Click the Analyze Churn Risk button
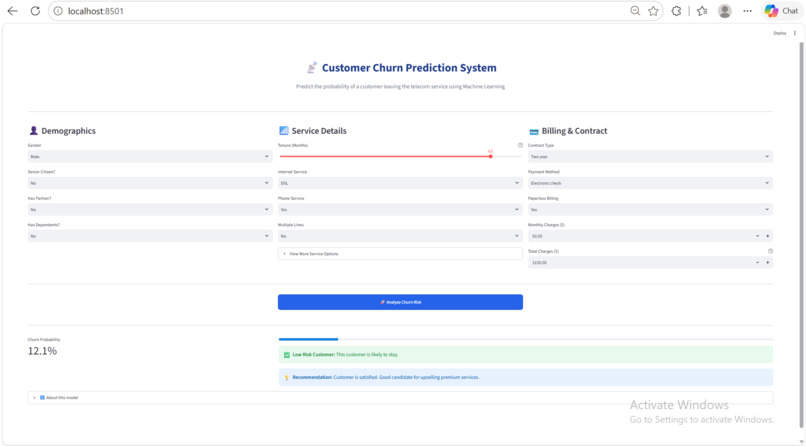 coord(400,302)
